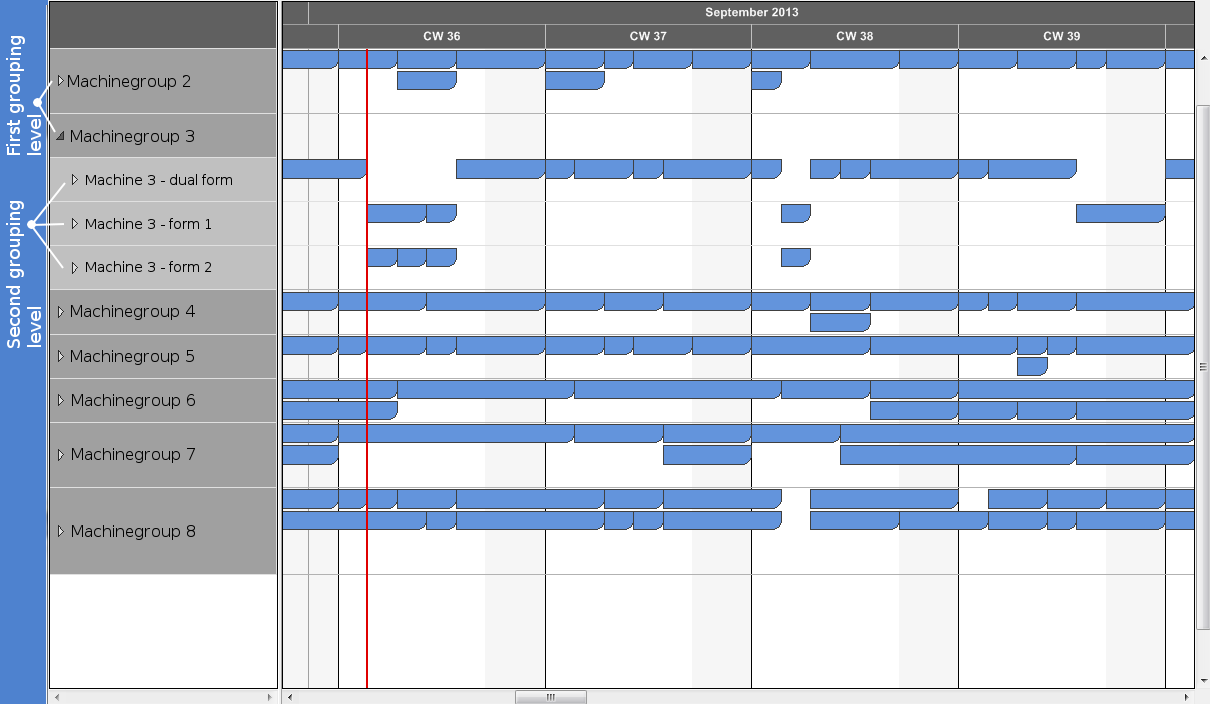Select the Machinegroup 4 label
This screenshot has width=1210, height=704.
click(x=132, y=312)
